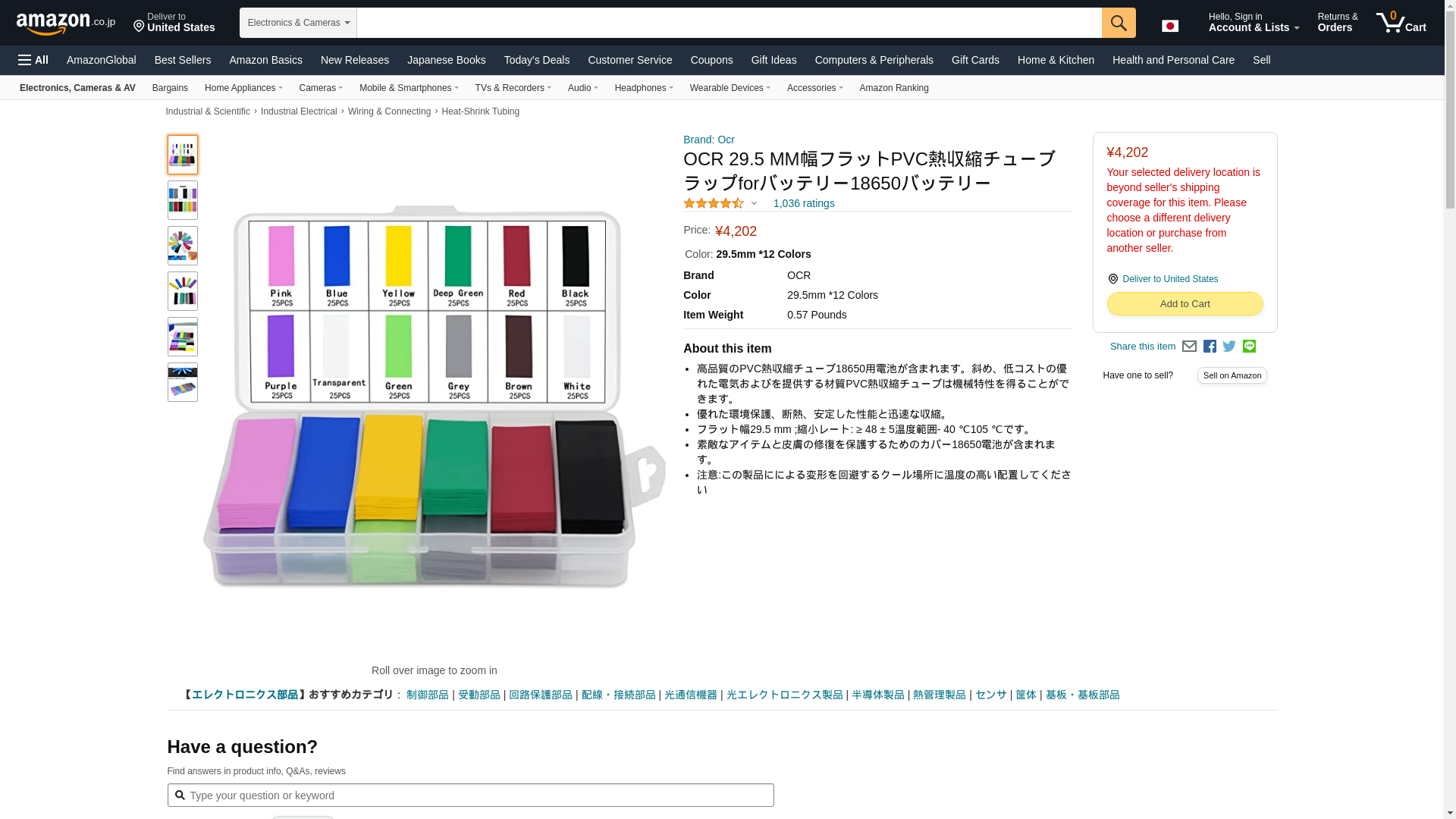Open the shopping cart icon
Screen dimensions: 1456x819
pyautogui.click(x=1401, y=23)
